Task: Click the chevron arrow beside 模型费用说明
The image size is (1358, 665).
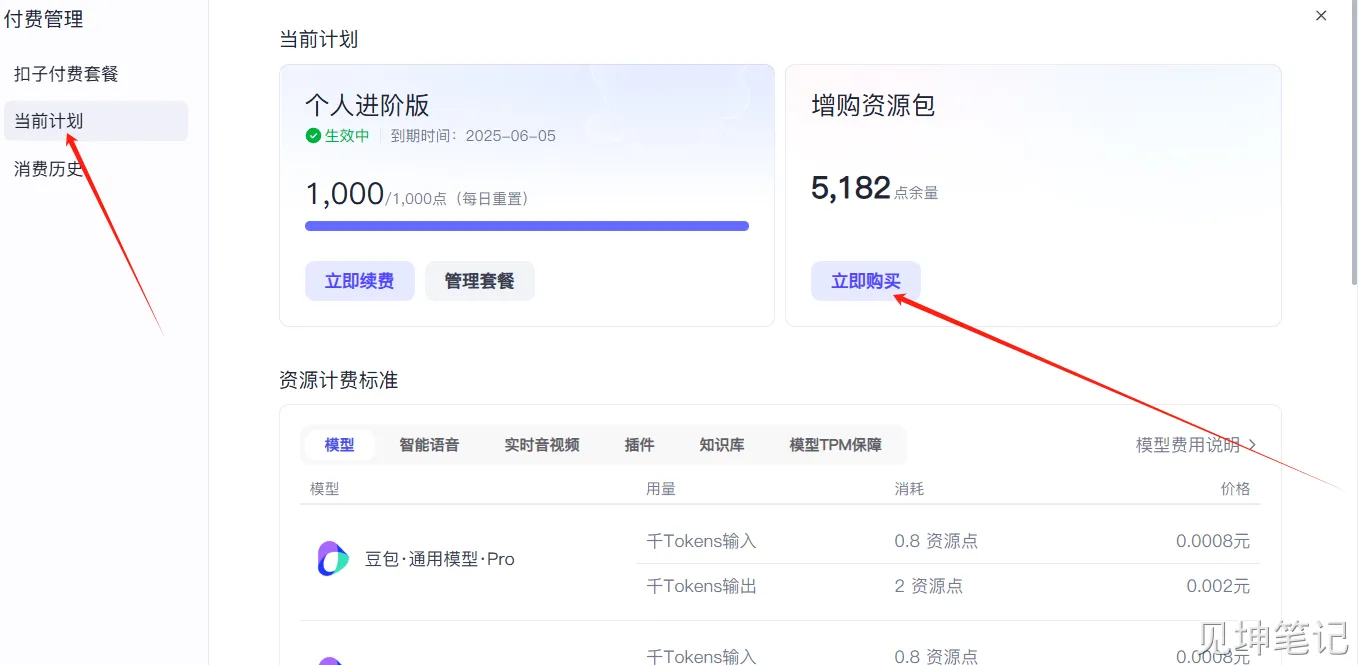Action: pyautogui.click(x=1252, y=445)
